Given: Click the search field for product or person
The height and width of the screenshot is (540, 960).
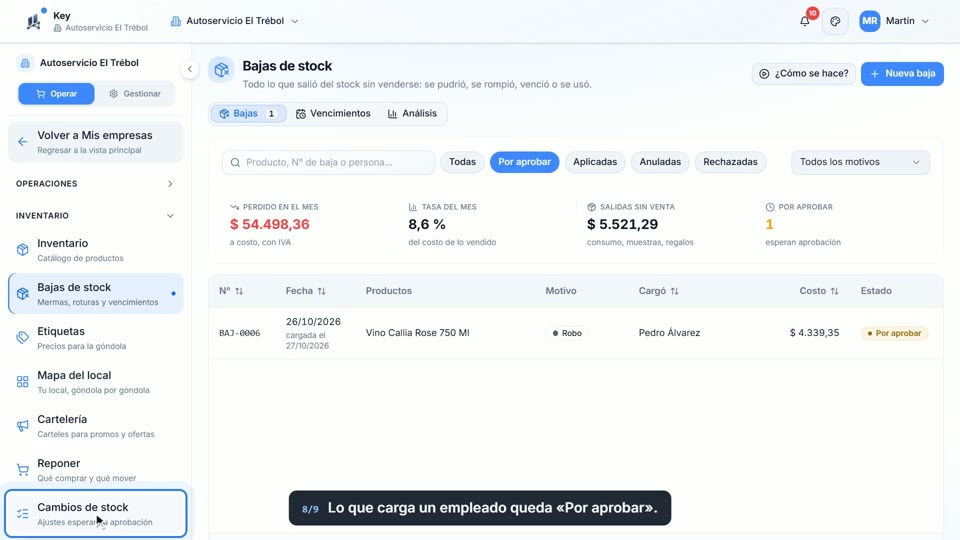Looking at the screenshot, I should click(328, 162).
